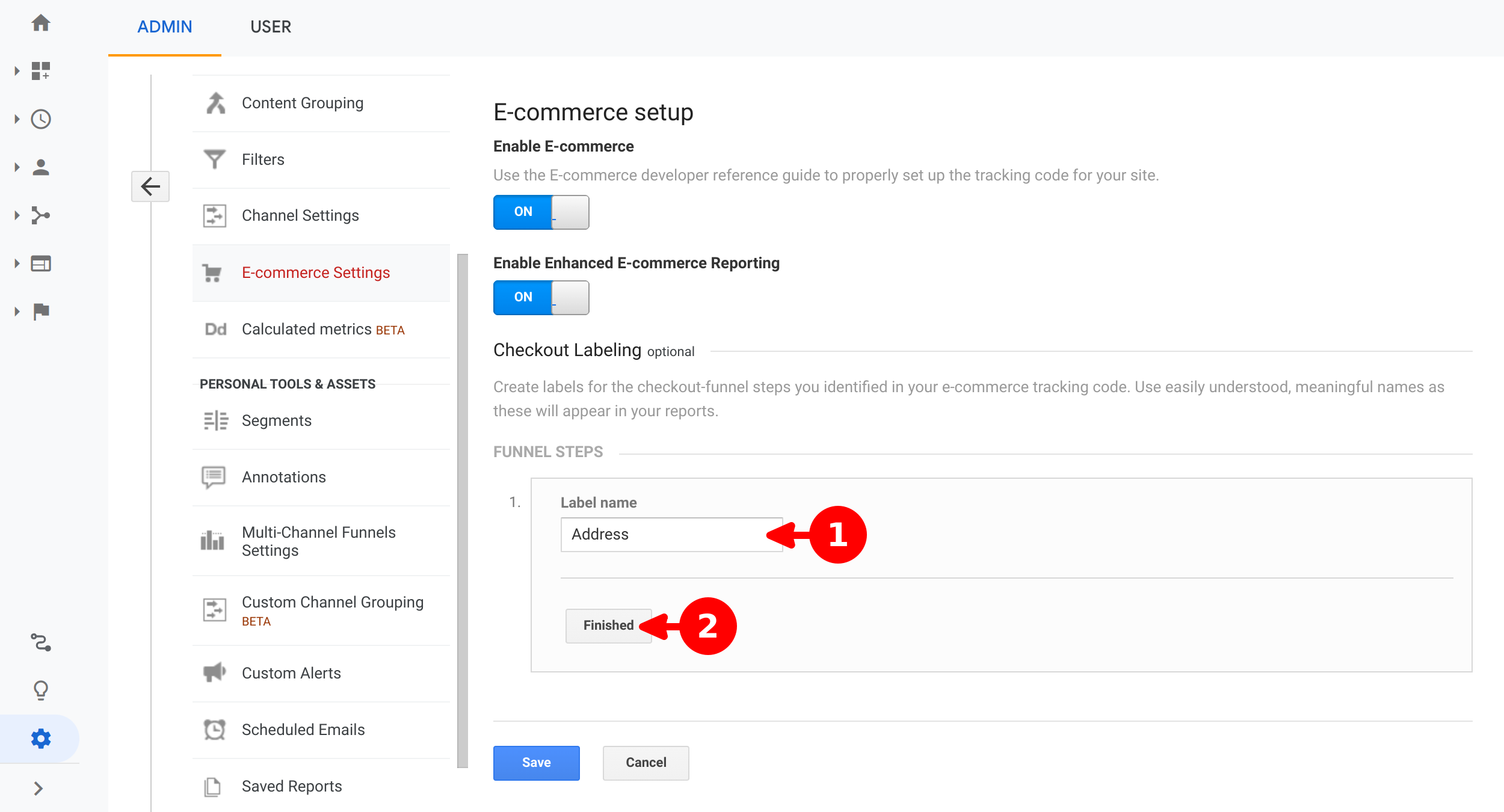Image resolution: width=1504 pixels, height=812 pixels.
Task: Click the Save button
Action: (x=536, y=763)
